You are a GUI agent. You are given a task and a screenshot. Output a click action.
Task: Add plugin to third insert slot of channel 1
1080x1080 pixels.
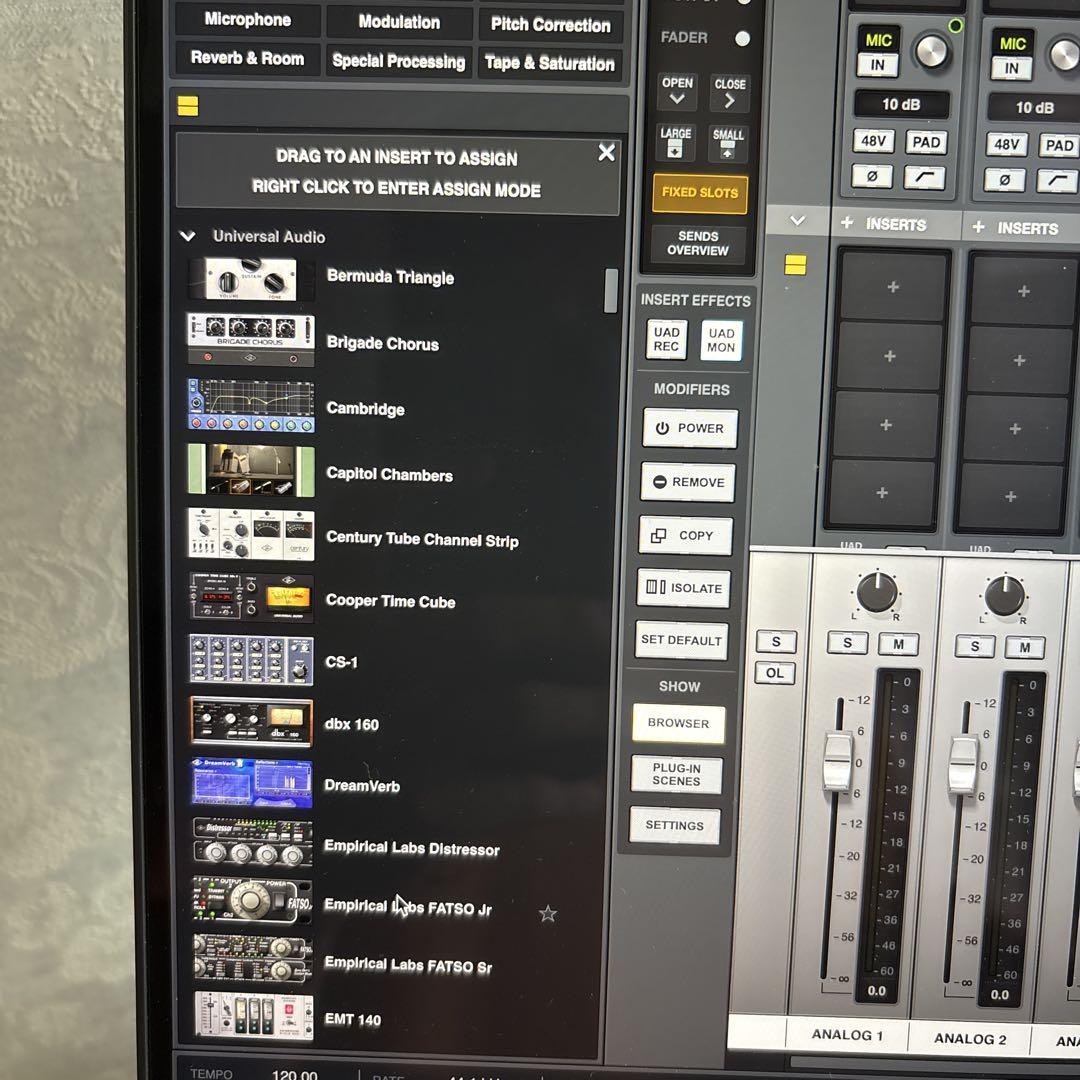pyautogui.click(x=886, y=425)
